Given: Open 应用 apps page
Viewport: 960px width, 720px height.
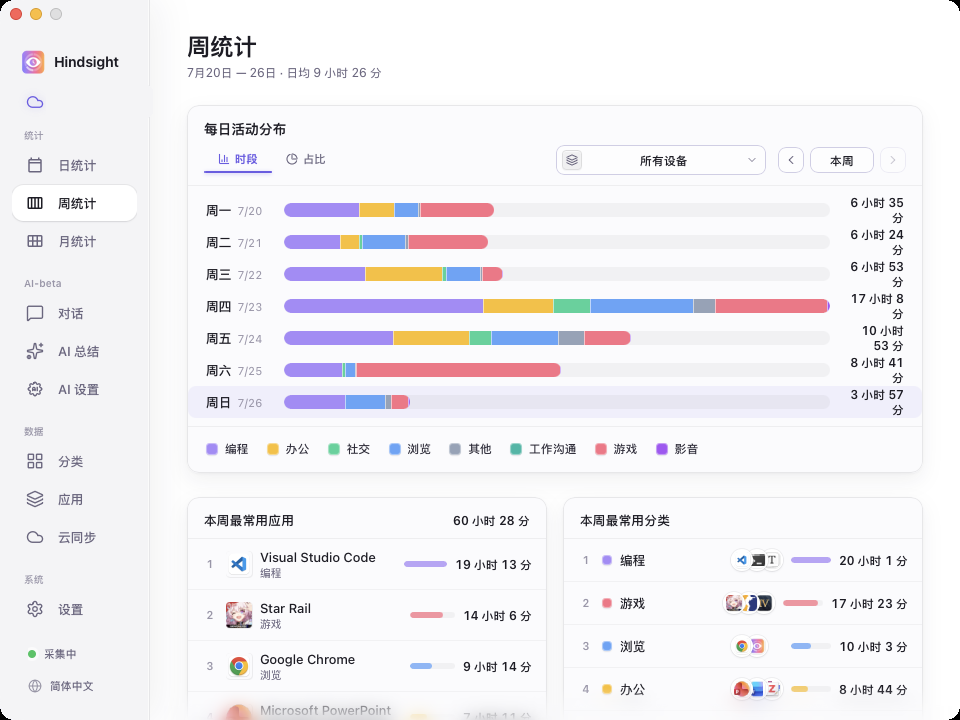Looking at the screenshot, I should [74, 500].
